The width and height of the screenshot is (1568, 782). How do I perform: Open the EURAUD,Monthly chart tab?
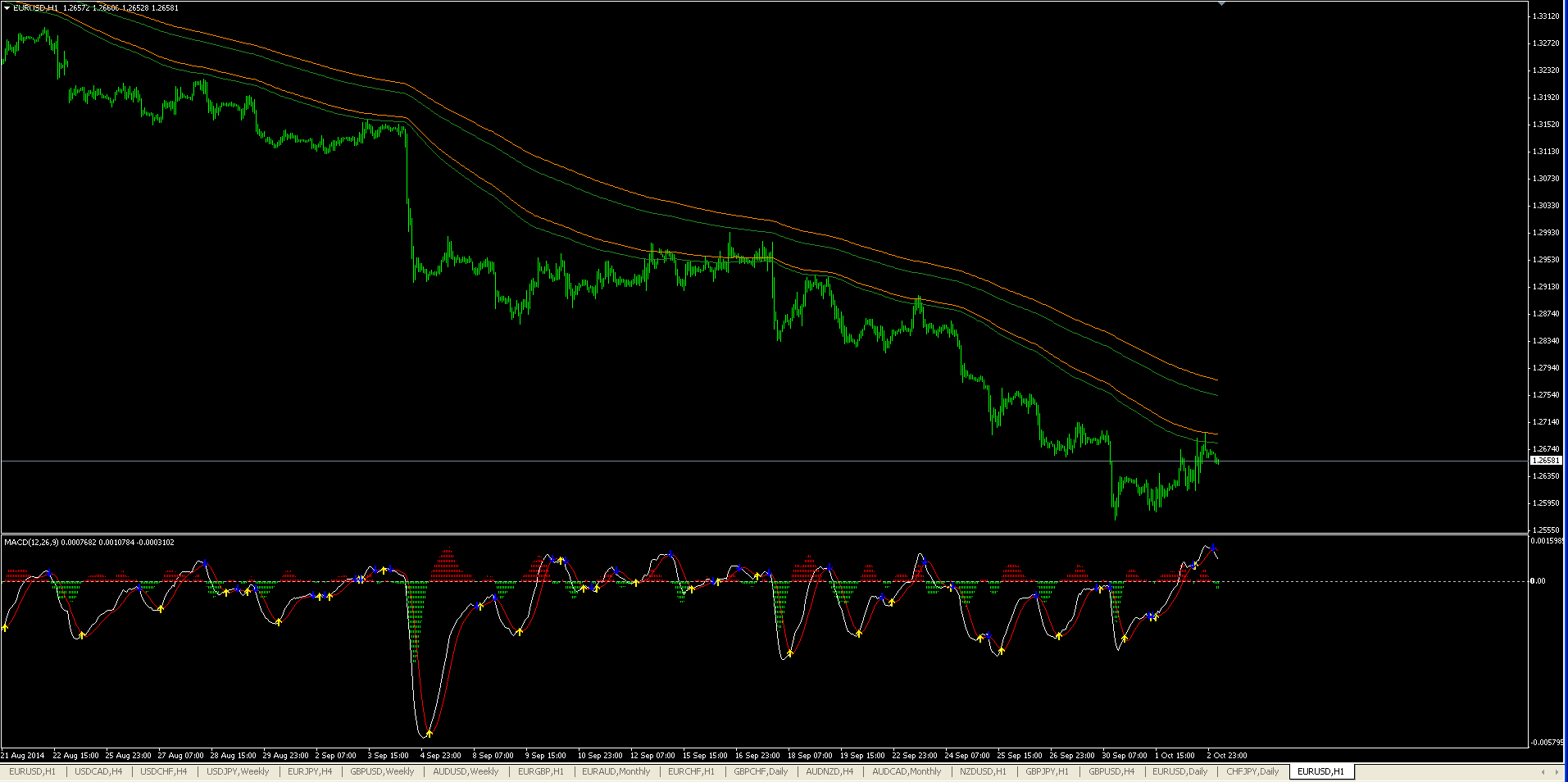pos(616,771)
